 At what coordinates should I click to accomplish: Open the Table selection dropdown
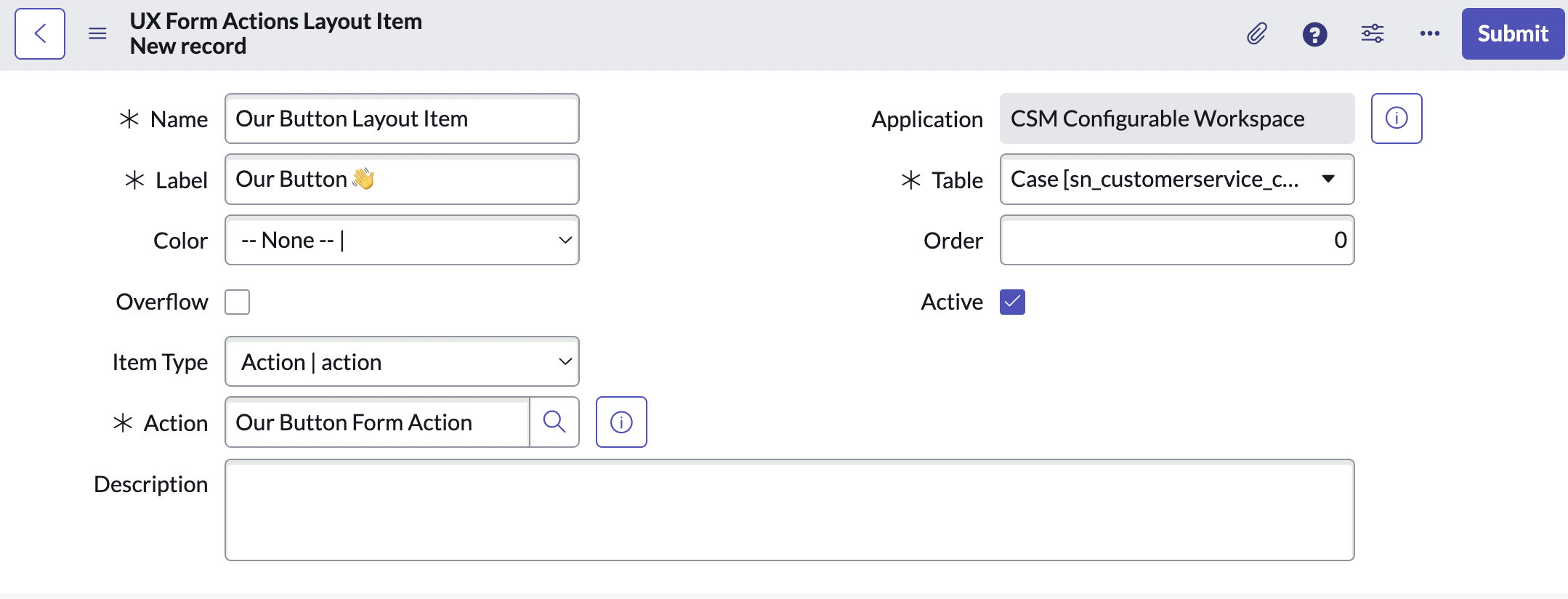1176,180
